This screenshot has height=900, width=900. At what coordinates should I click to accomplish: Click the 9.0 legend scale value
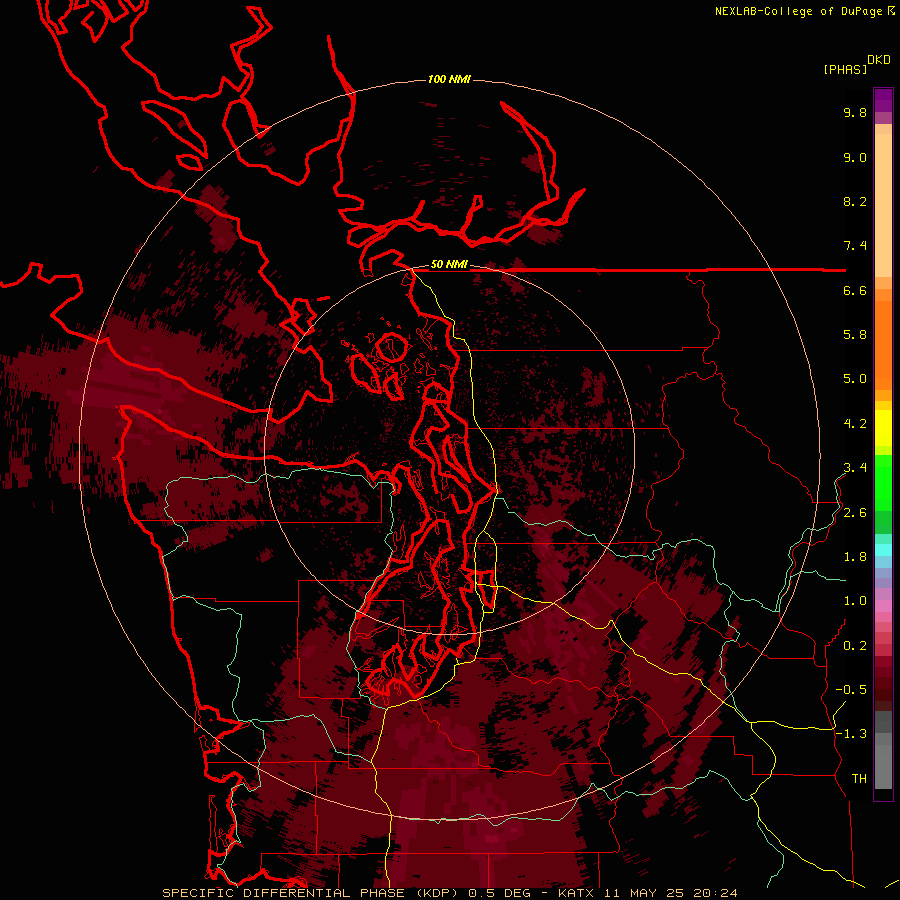pyautogui.click(x=855, y=157)
